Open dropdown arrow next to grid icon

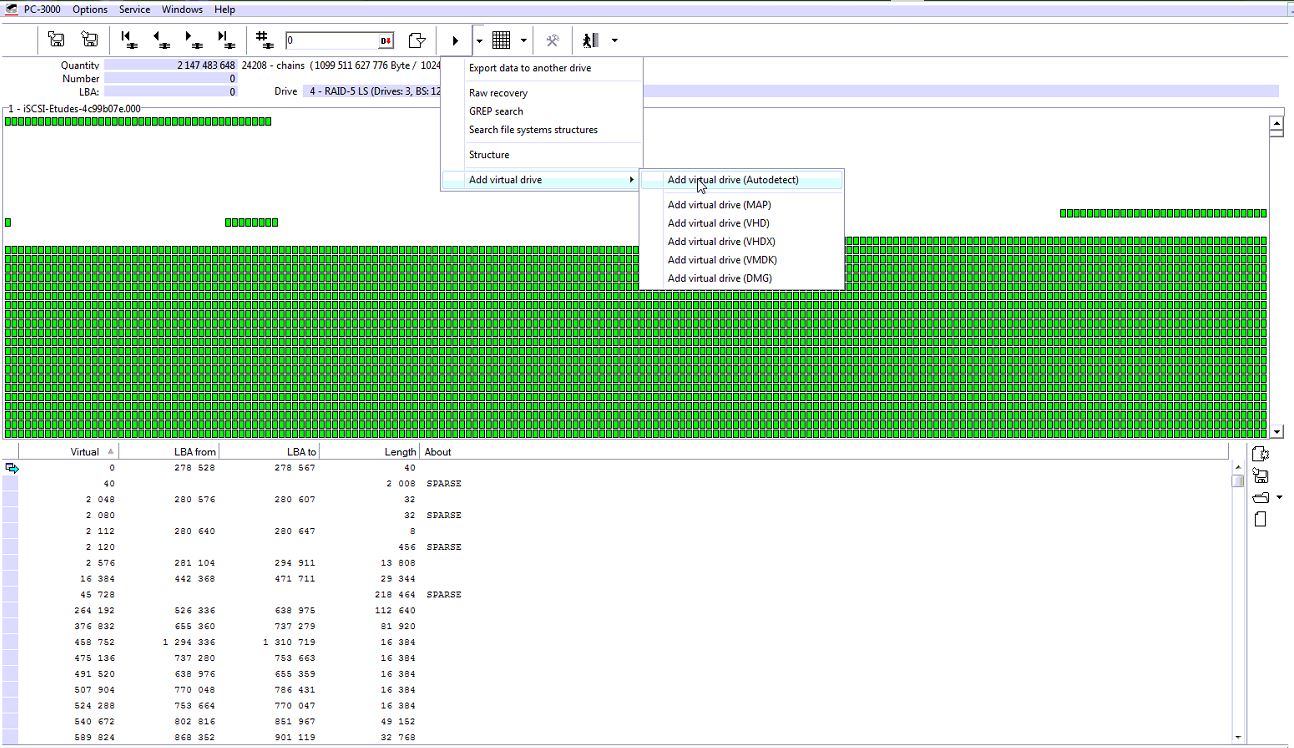(523, 41)
